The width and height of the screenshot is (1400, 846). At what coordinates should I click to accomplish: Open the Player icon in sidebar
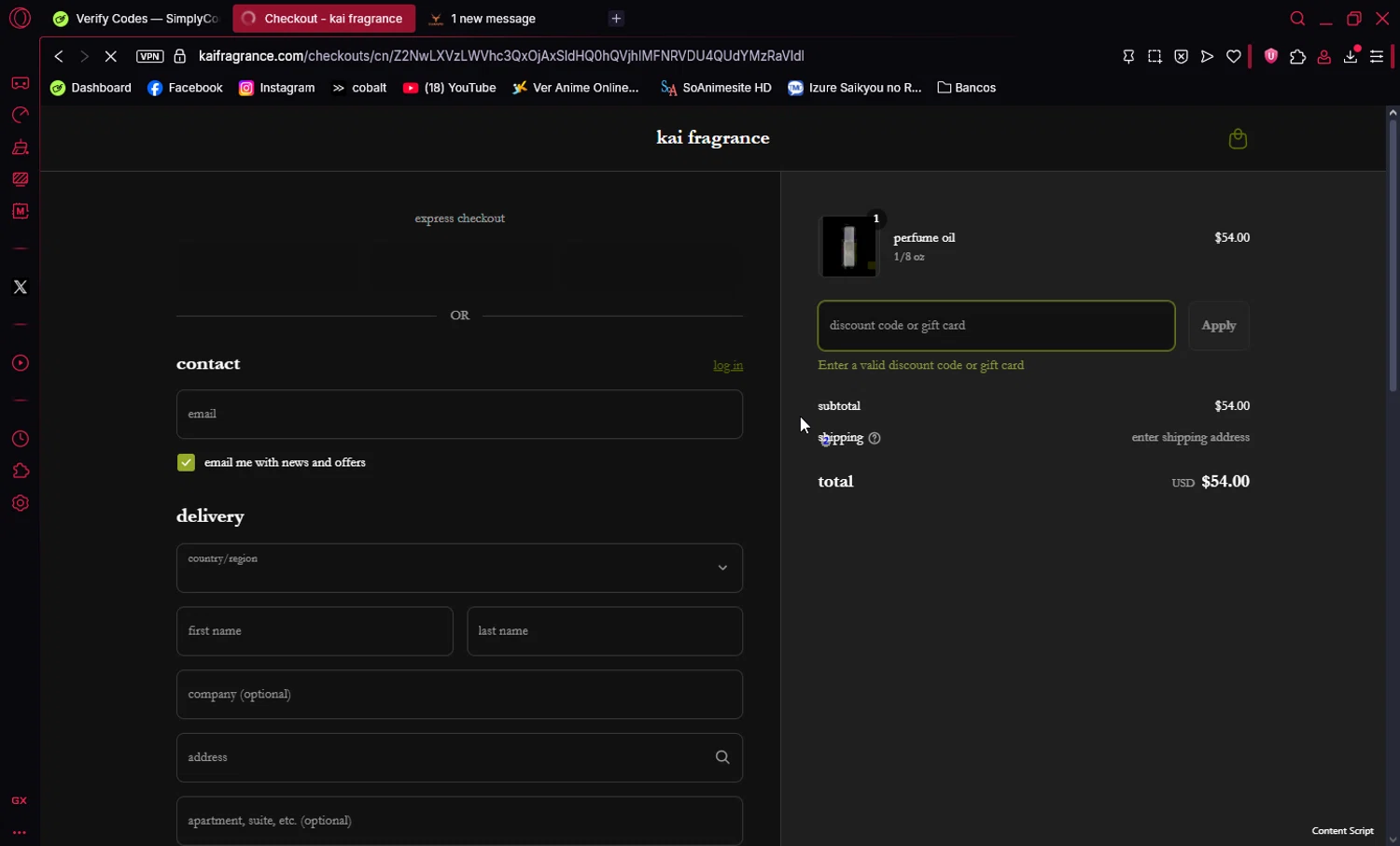click(20, 363)
